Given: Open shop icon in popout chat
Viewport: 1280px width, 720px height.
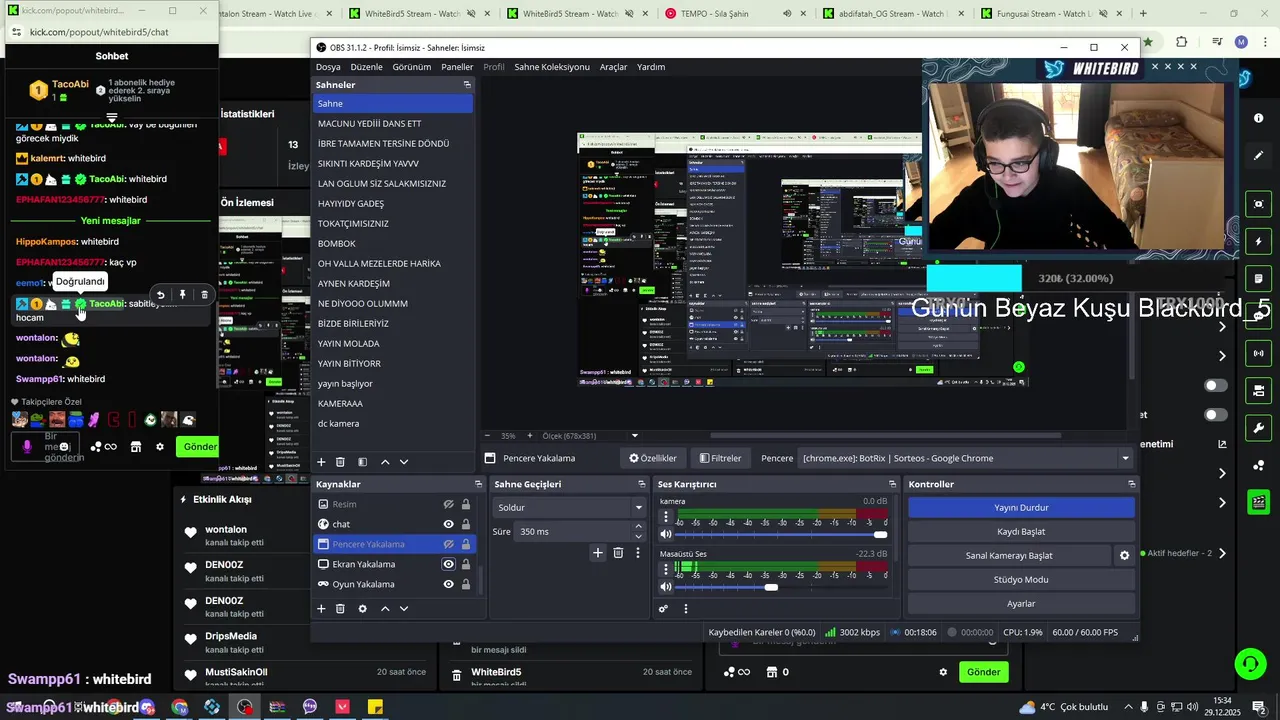Looking at the screenshot, I should coord(136,447).
